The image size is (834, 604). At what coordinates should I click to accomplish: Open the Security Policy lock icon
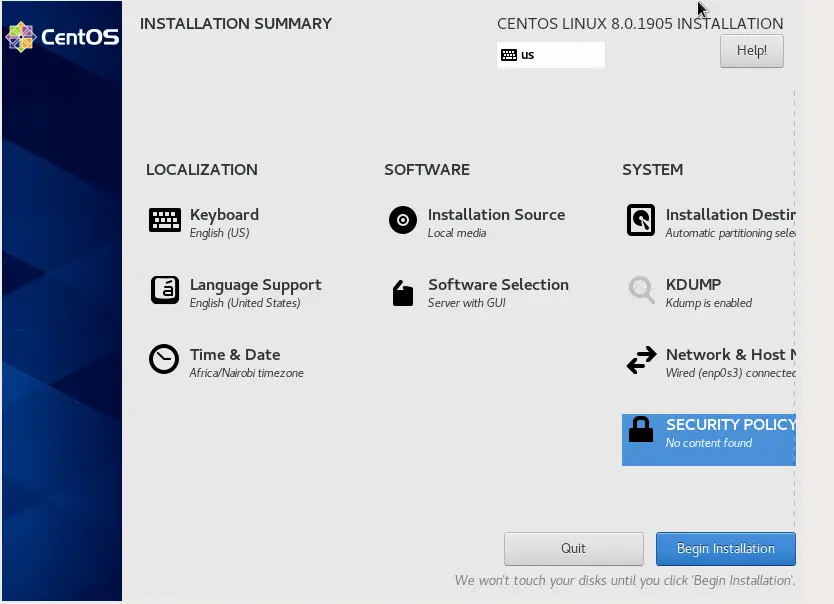click(x=640, y=429)
